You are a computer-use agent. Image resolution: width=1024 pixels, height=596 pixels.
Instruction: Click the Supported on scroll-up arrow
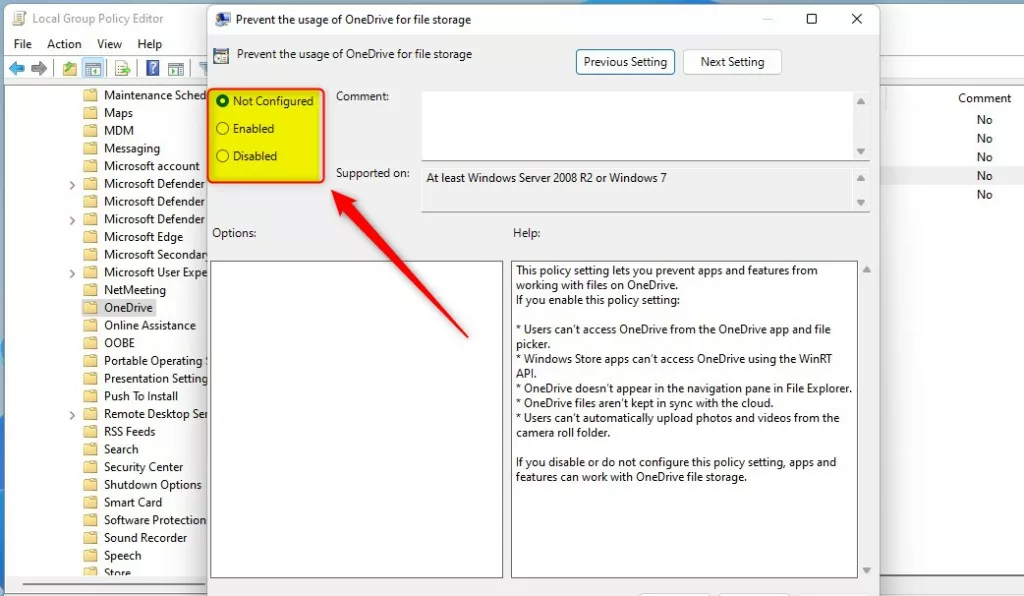861,178
